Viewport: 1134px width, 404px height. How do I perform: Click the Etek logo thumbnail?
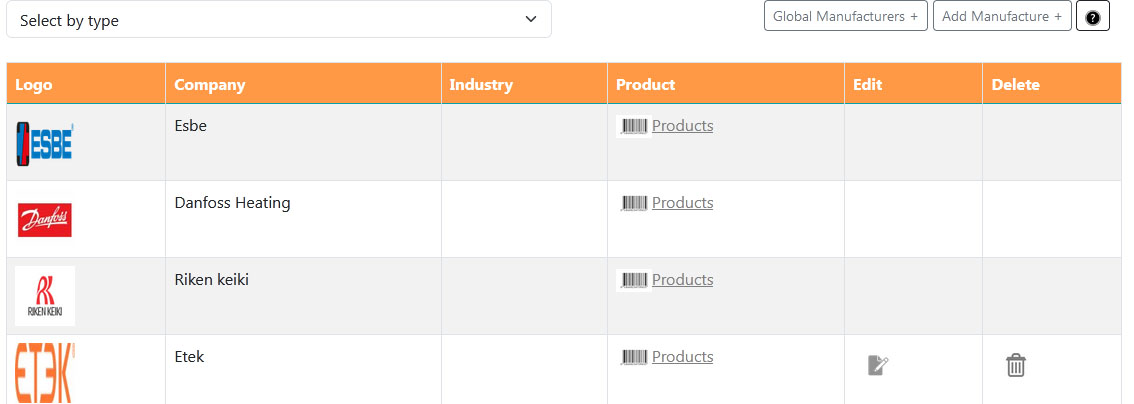point(45,373)
